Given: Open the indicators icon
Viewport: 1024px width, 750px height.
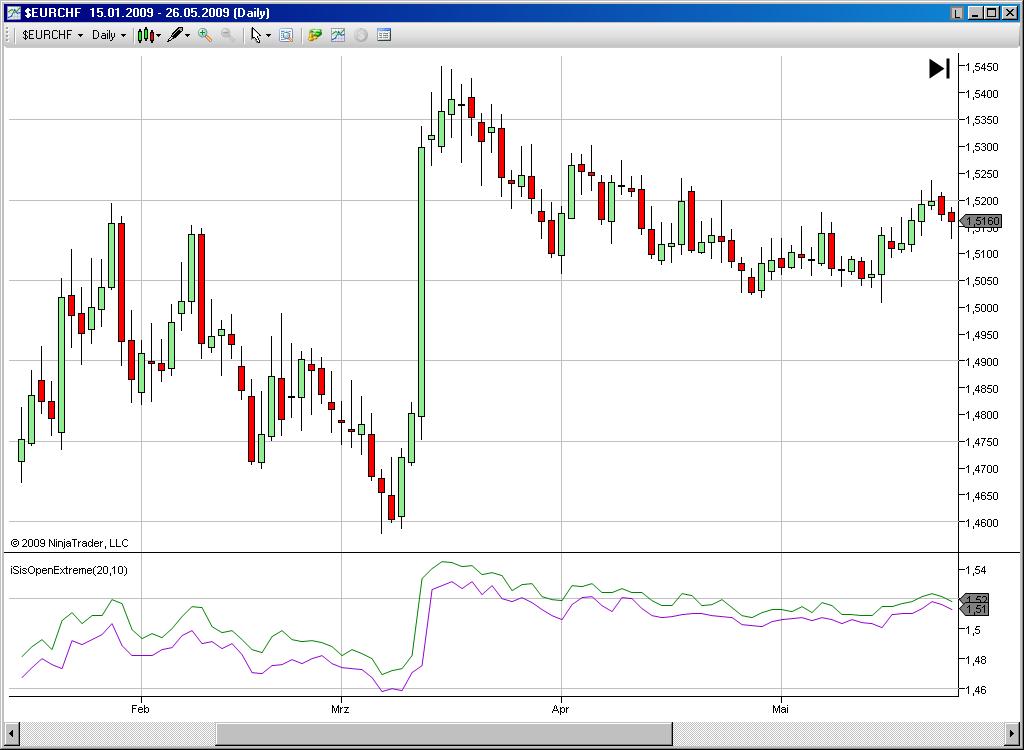Looking at the screenshot, I should coord(338,35).
